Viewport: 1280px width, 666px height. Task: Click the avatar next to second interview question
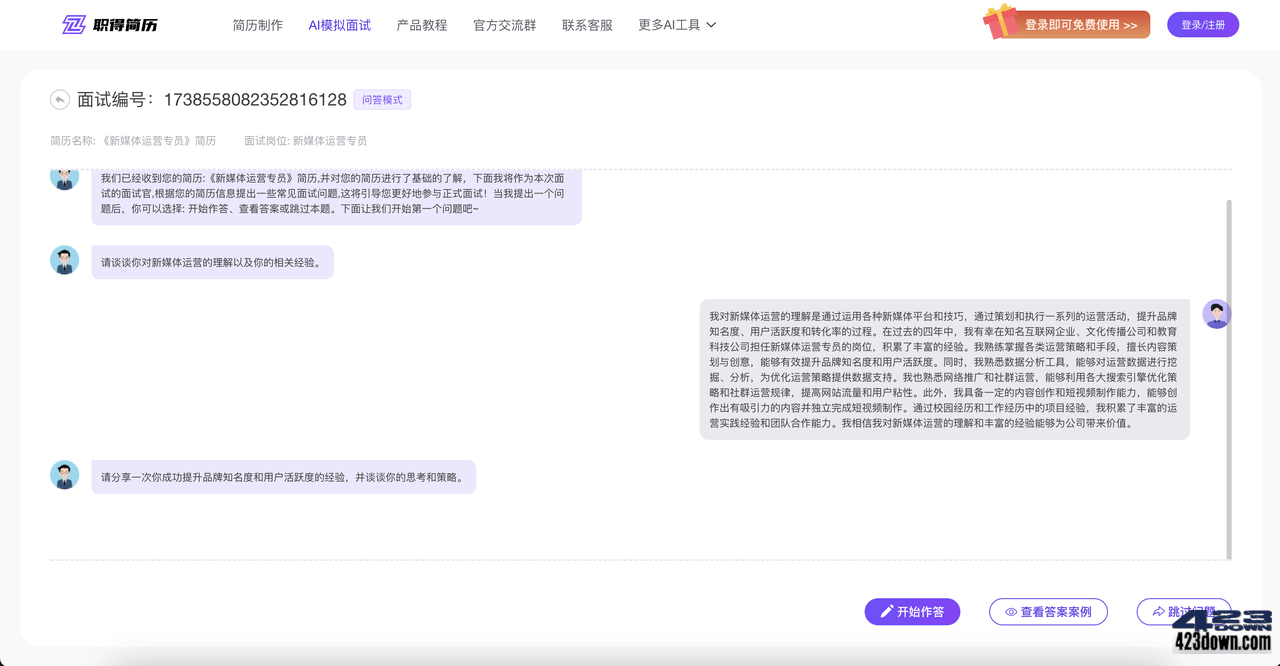(64, 475)
